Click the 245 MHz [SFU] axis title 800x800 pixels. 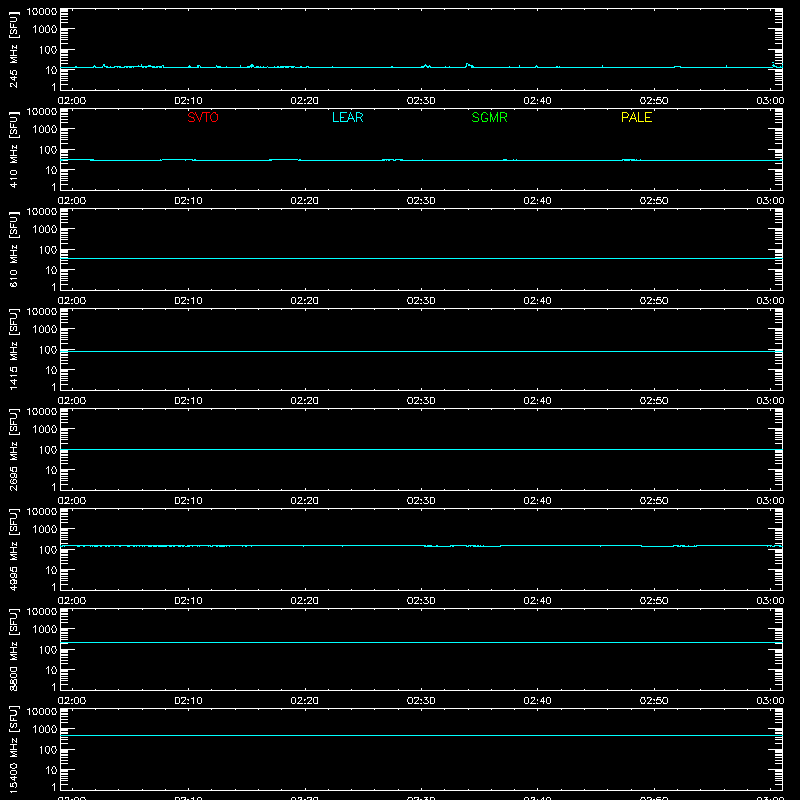13,49
